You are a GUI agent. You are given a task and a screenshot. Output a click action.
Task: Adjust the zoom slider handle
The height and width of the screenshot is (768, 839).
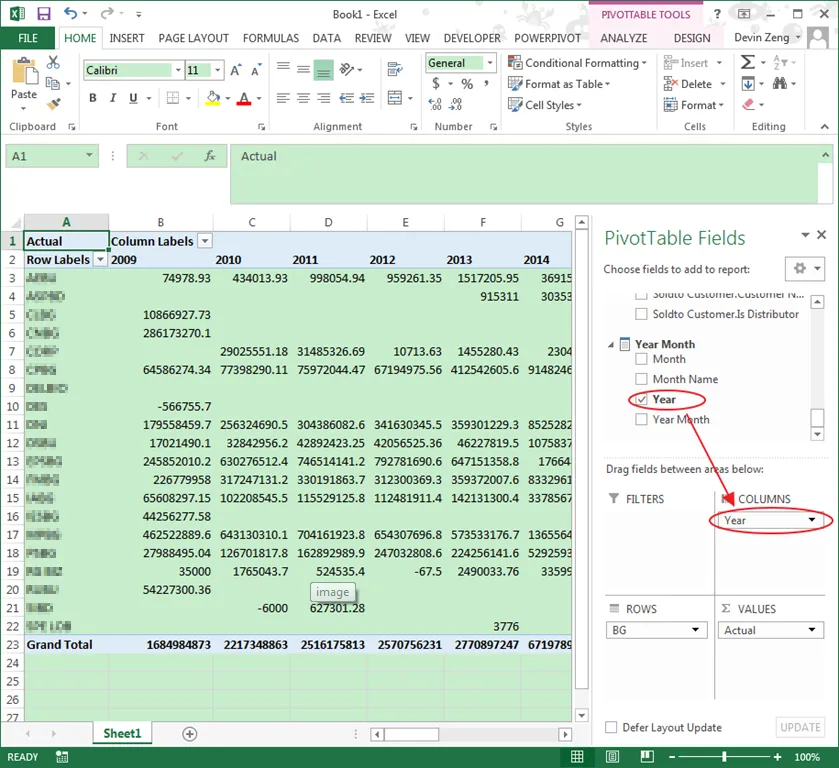(724, 757)
